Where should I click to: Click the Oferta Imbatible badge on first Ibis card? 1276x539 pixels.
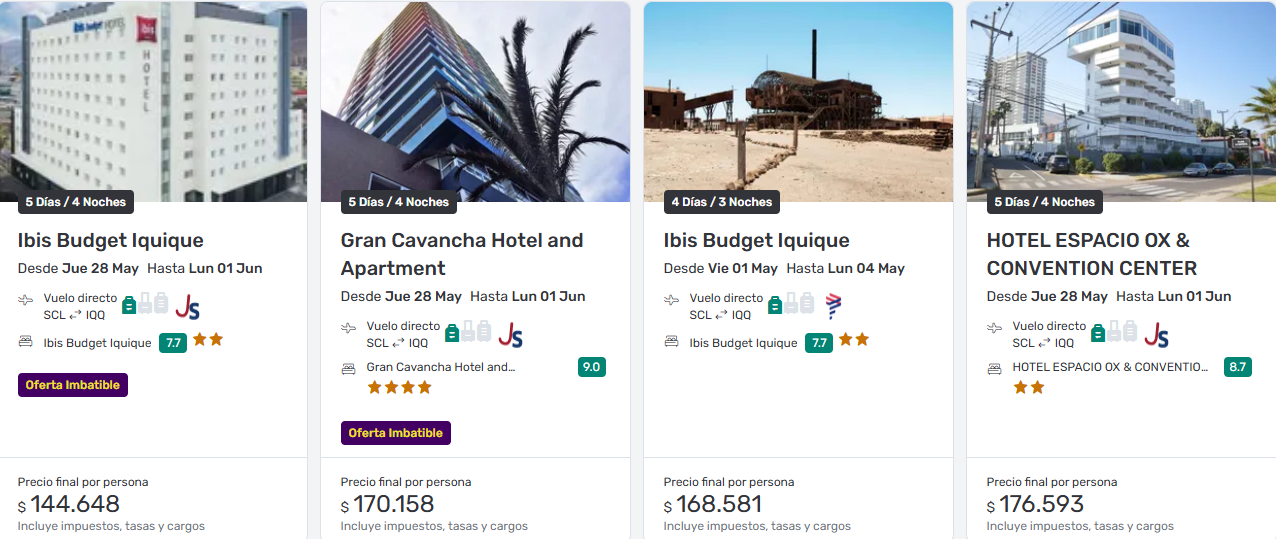click(73, 385)
